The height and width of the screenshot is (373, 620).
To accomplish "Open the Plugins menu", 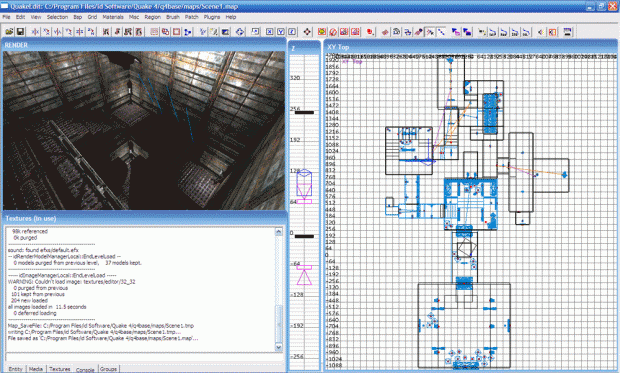I will click(x=212, y=17).
